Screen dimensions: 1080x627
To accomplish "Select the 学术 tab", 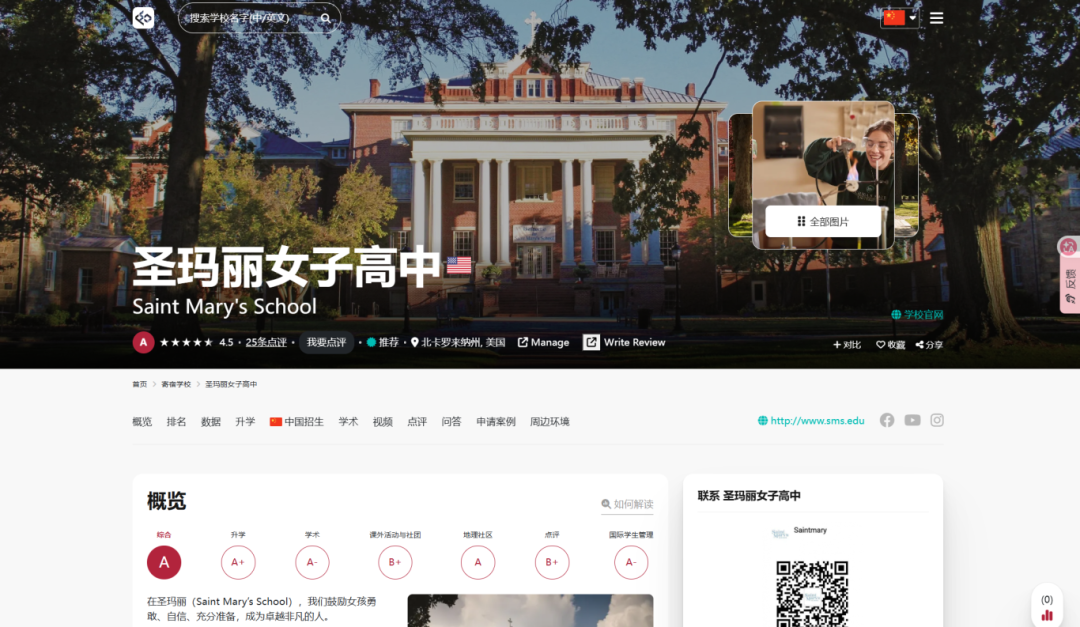I will 349,422.
